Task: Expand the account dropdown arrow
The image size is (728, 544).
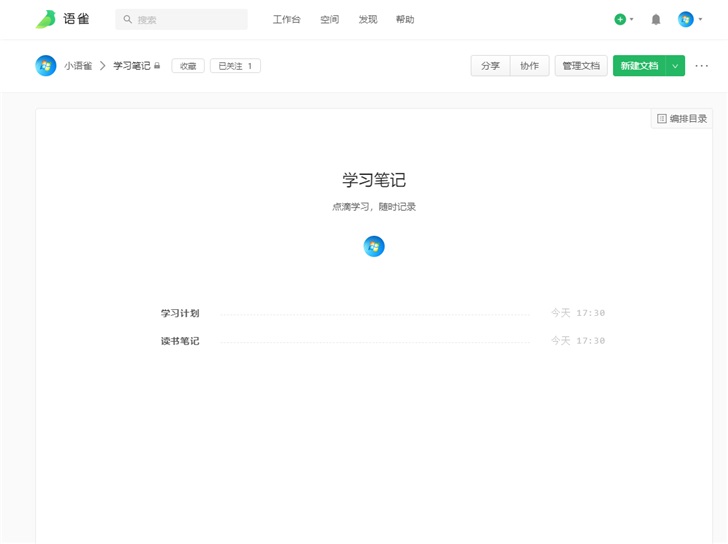Action: click(x=700, y=19)
